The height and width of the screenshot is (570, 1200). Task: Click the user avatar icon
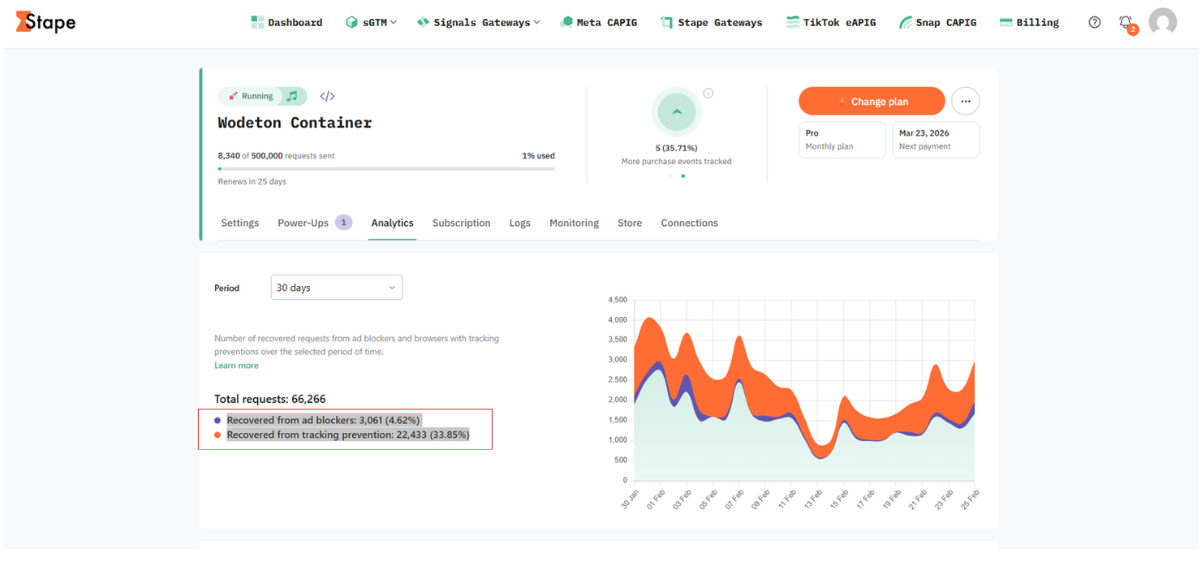(1163, 22)
